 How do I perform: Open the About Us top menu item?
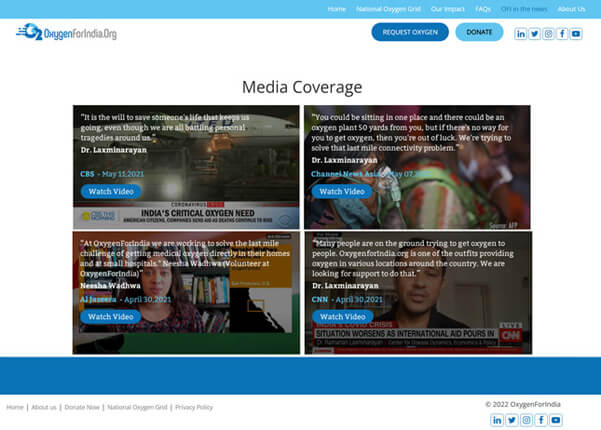click(x=571, y=9)
